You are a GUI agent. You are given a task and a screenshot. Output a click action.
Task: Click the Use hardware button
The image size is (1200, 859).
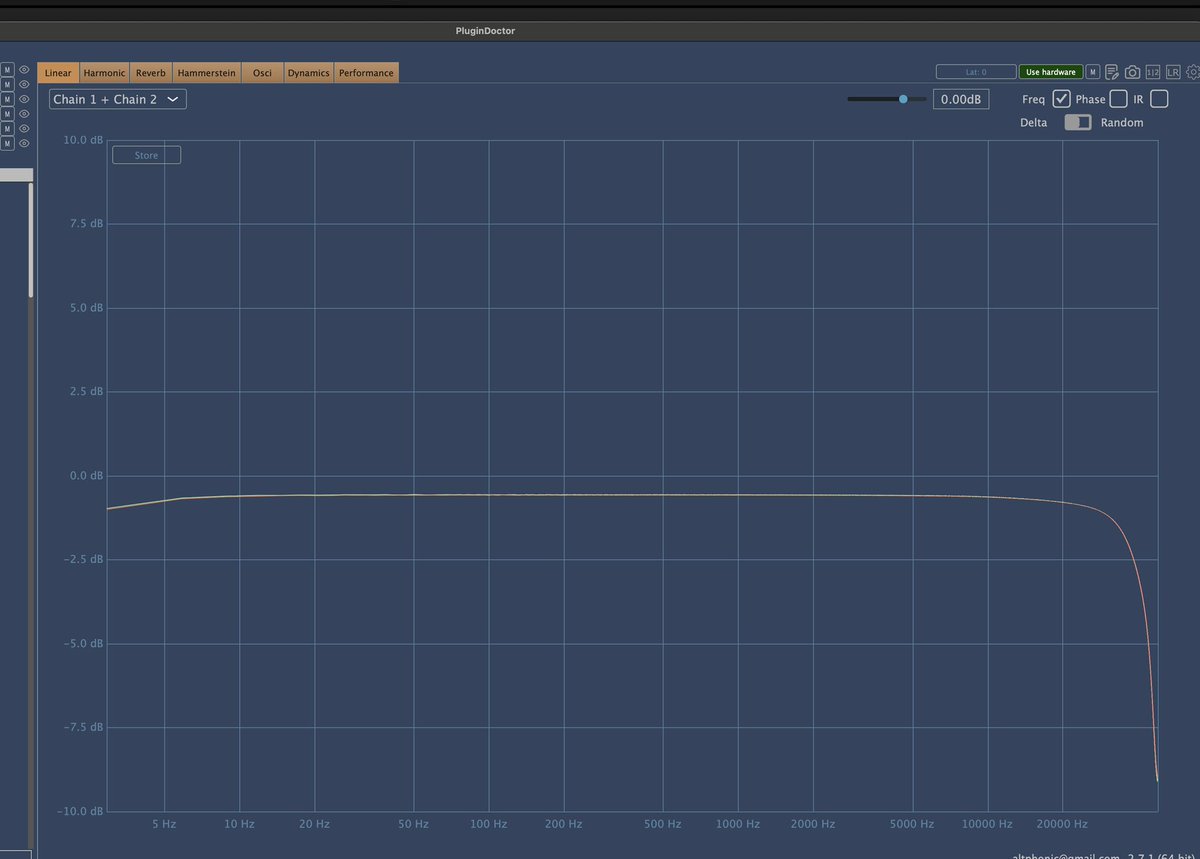tap(1051, 72)
